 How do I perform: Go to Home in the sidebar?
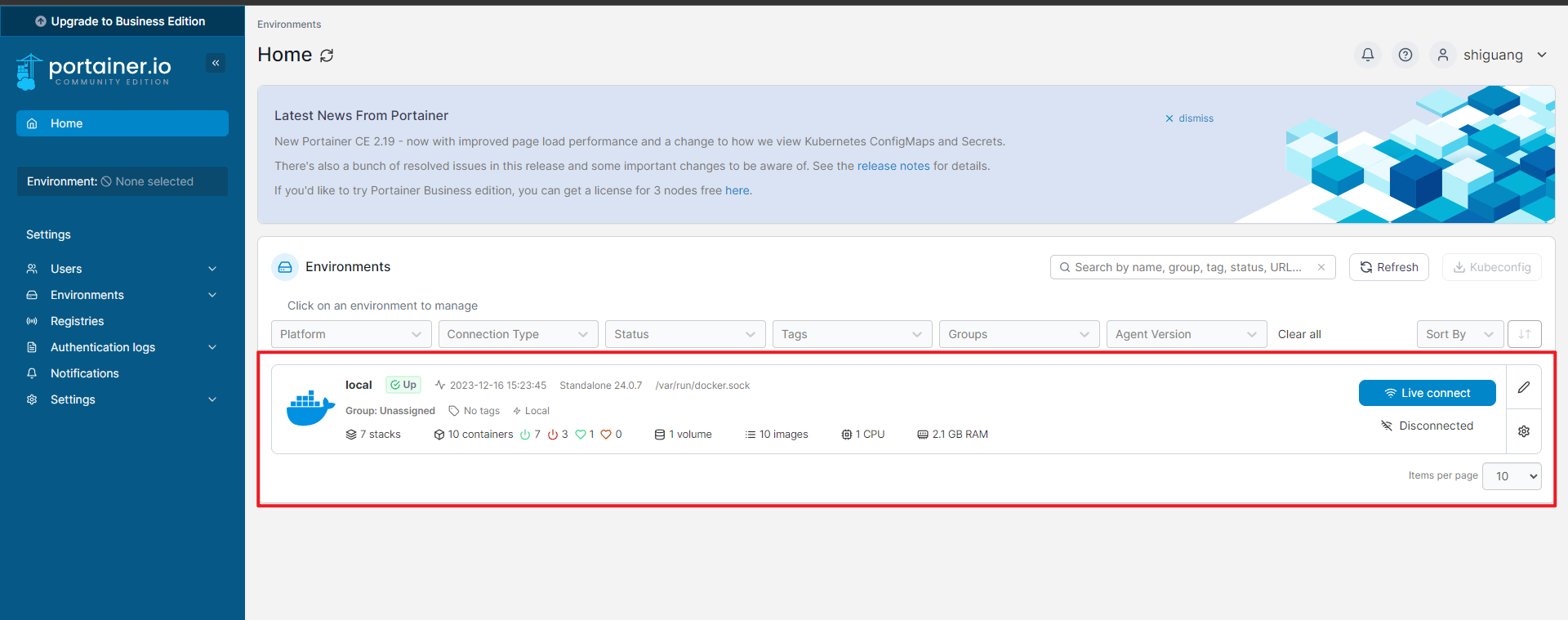tap(122, 123)
